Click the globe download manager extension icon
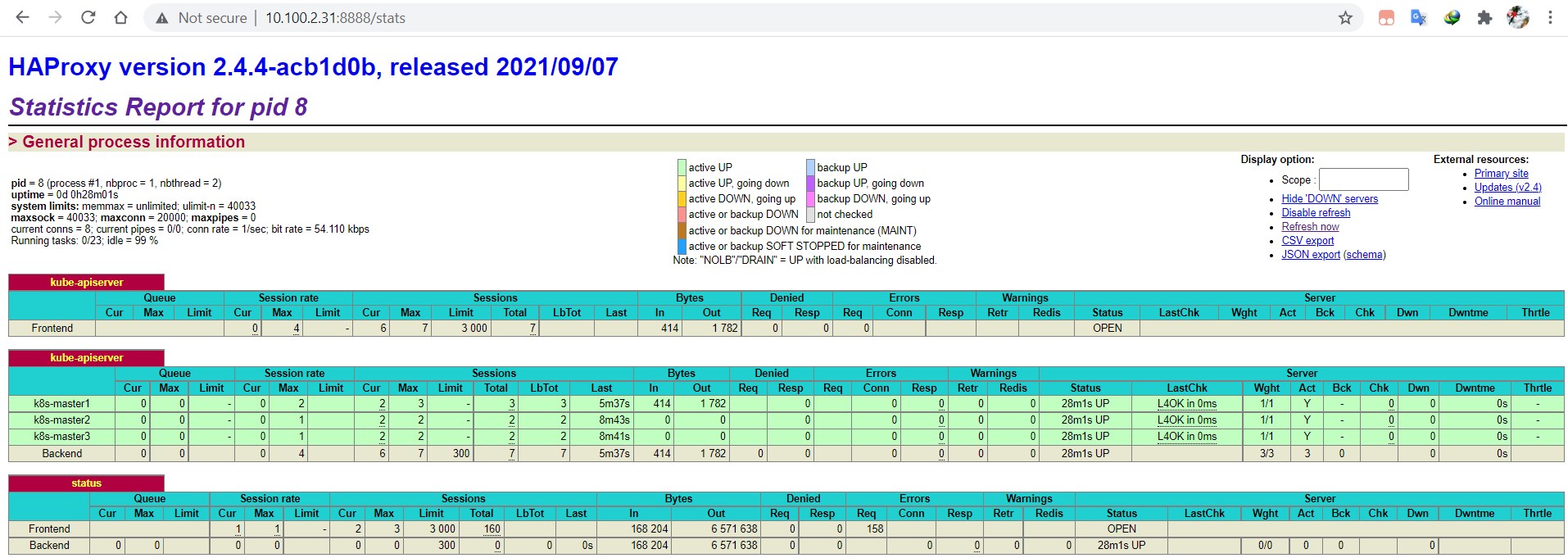The image size is (1568, 558). 1452,17
